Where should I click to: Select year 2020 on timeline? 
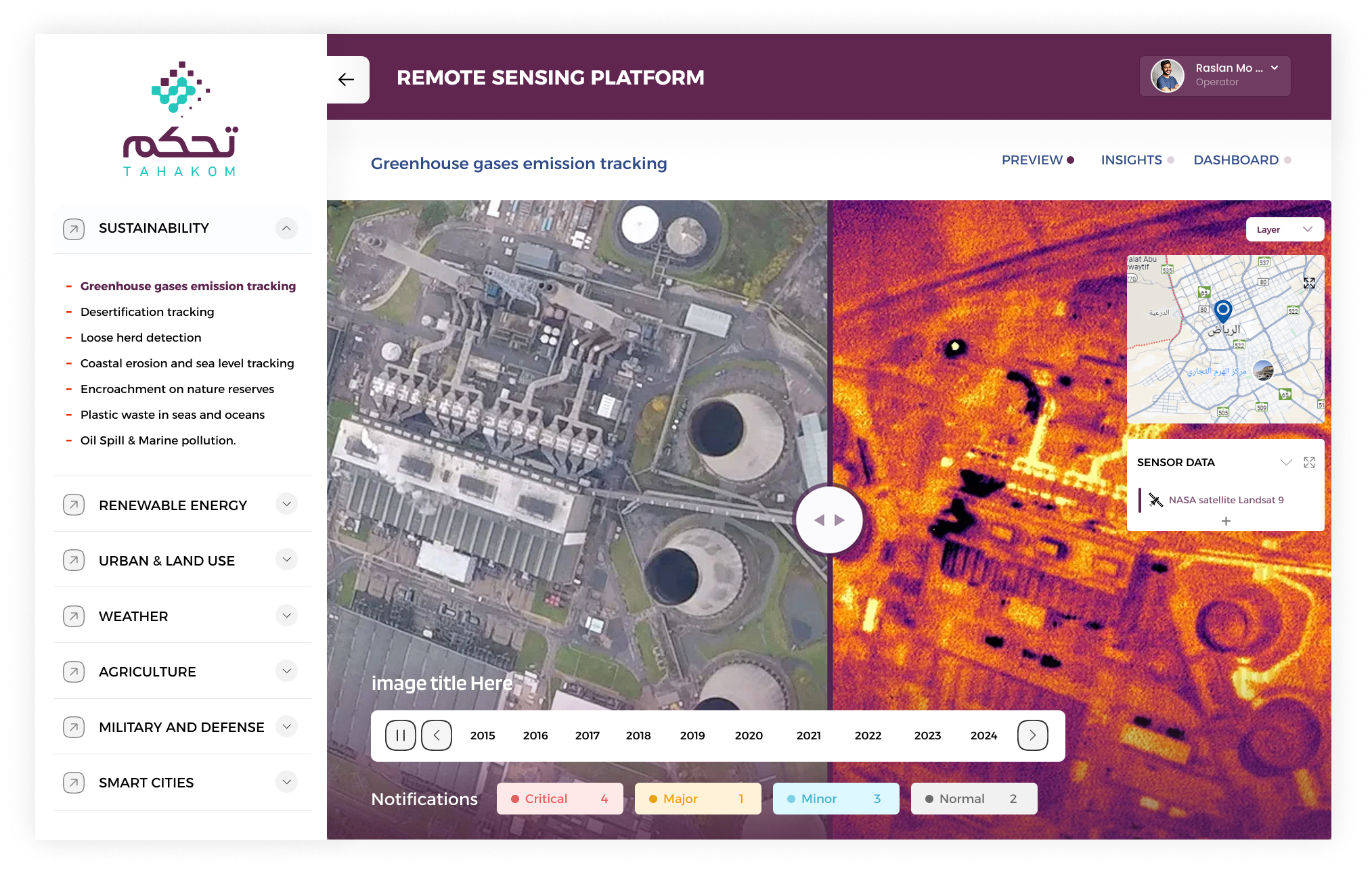pos(749,735)
